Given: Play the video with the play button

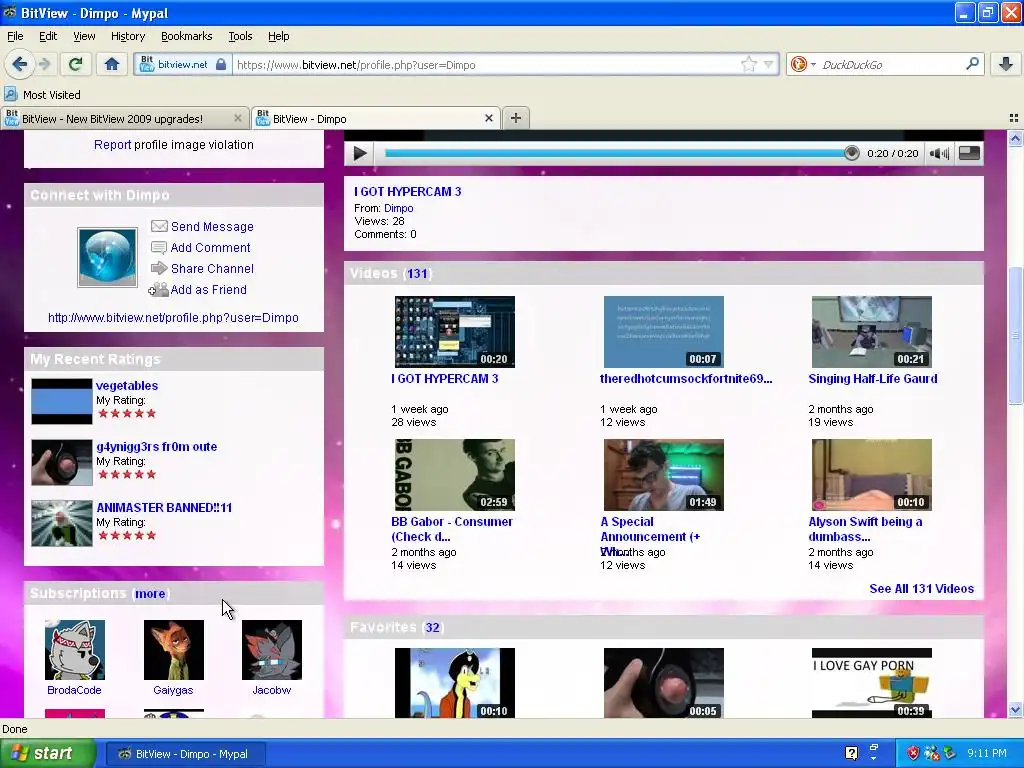Looking at the screenshot, I should pyautogui.click(x=359, y=153).
